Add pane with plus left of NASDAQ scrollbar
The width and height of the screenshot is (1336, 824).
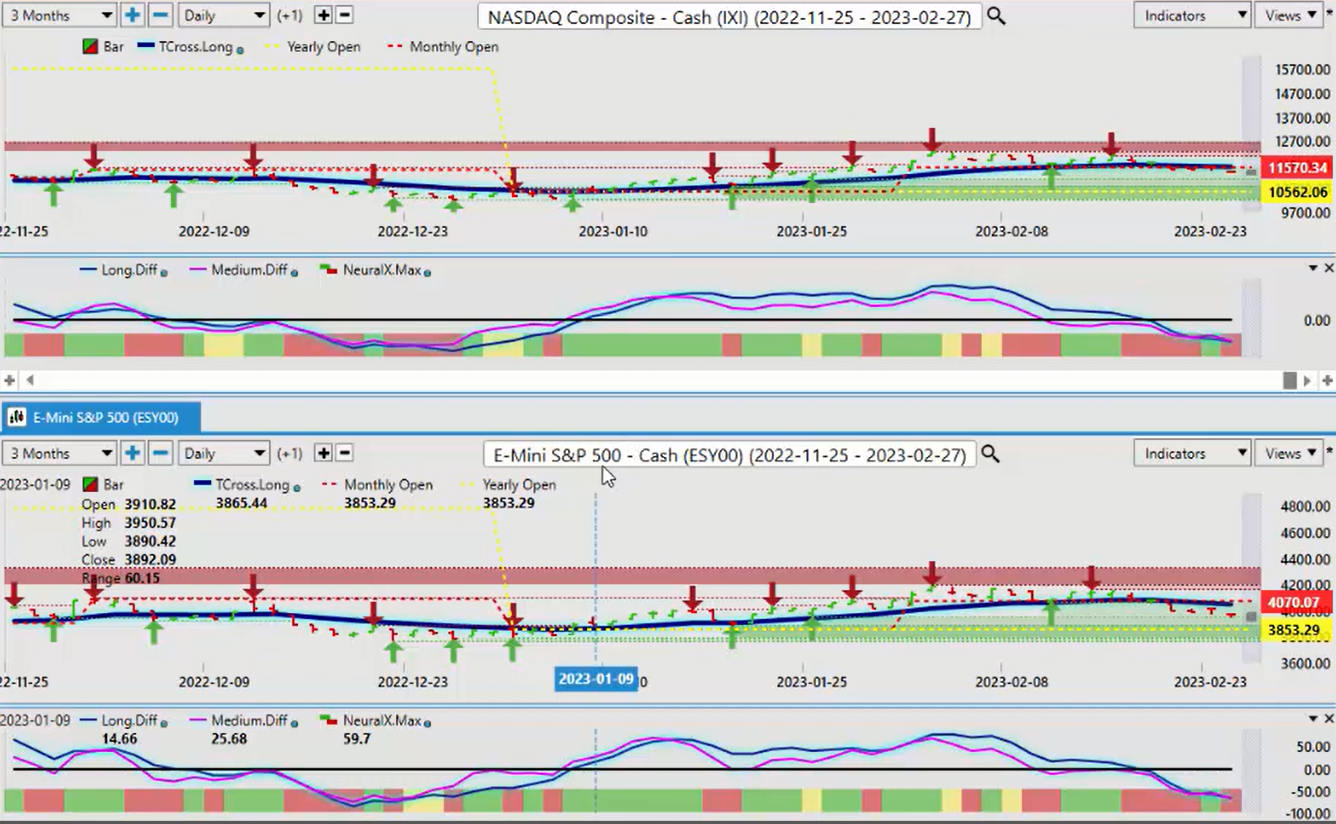point(10,380)
